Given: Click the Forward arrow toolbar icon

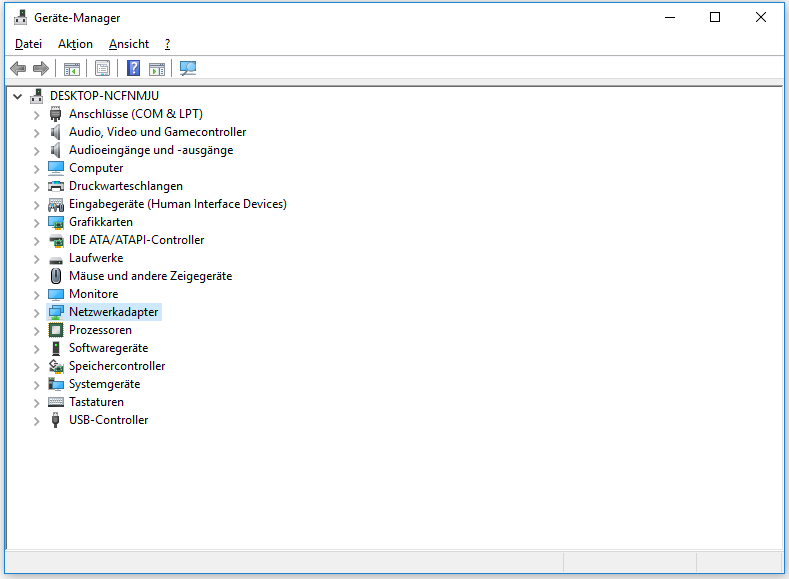Looking at the screenshot, I should click(41, 68).
